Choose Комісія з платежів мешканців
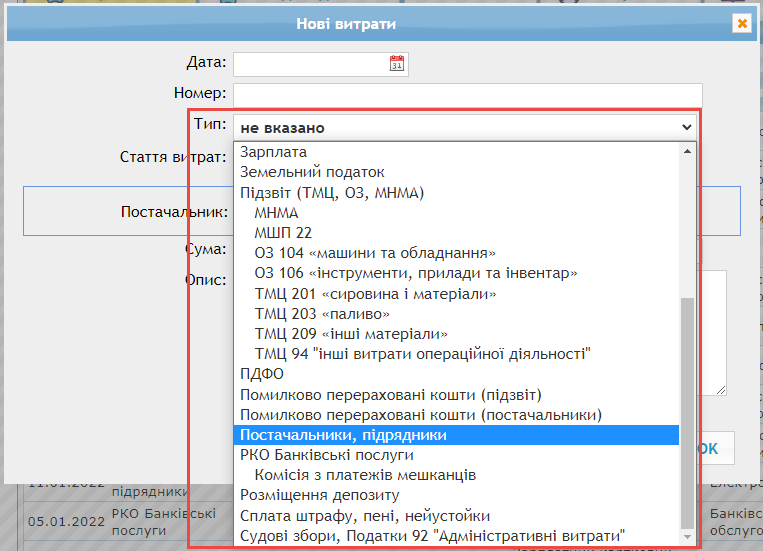Image resolution: width=763 pixels, height=551 pixels. [x=456, y=475]
